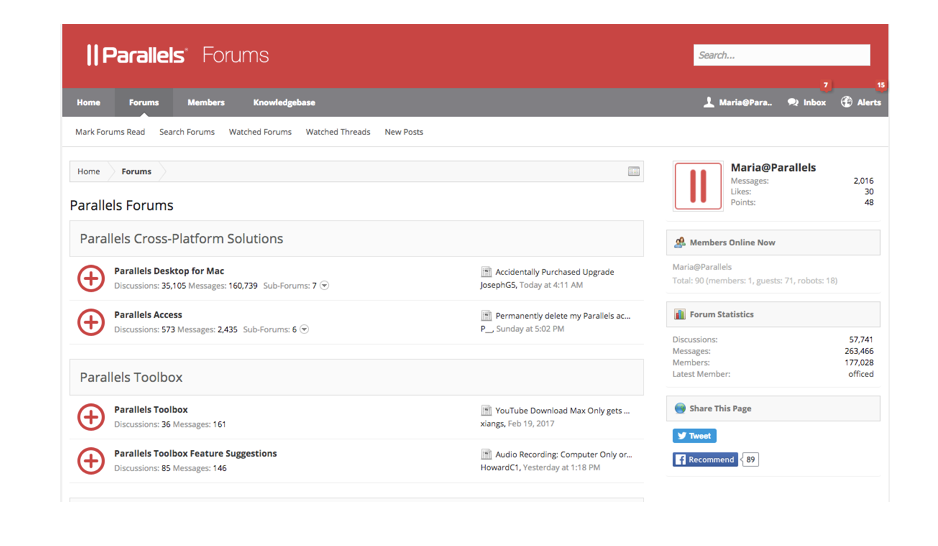
Task: Click the Alerts globe icon
Action: point(846,102)
